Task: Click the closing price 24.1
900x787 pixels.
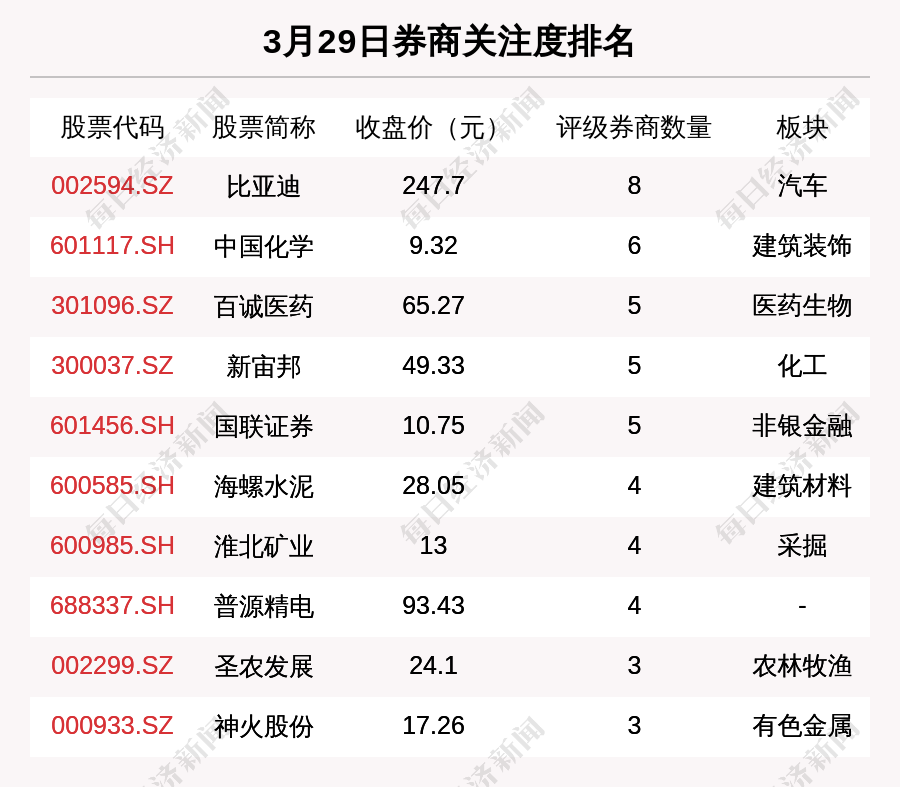Action: pyautogui.click(x=433, y=666)
